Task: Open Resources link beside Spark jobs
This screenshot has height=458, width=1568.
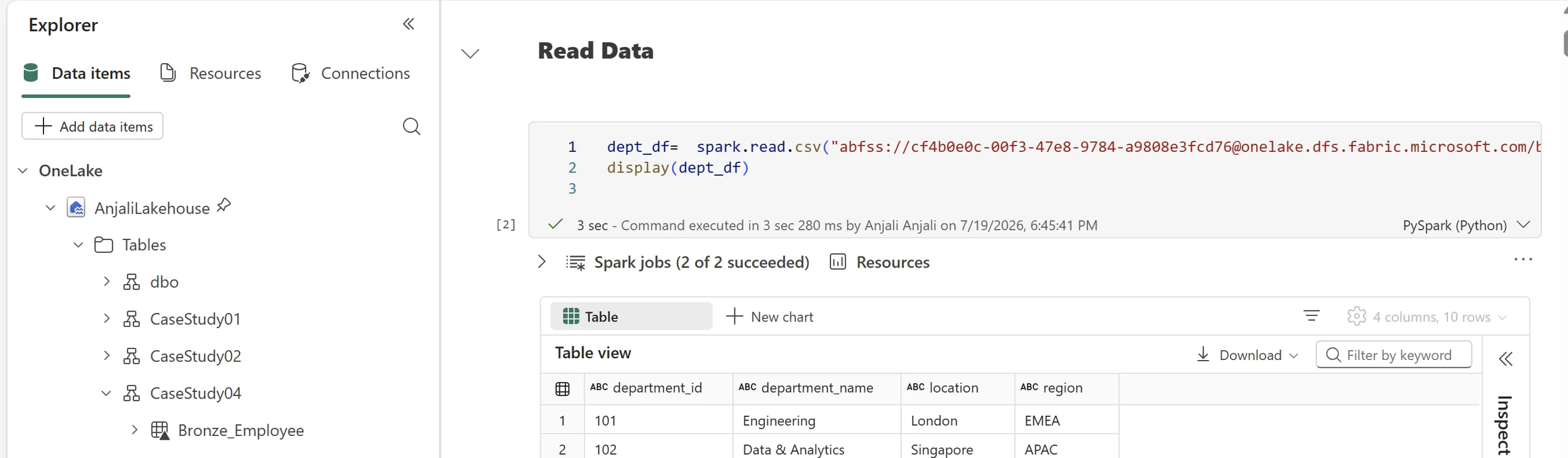Action: click(x=892, y=263)
